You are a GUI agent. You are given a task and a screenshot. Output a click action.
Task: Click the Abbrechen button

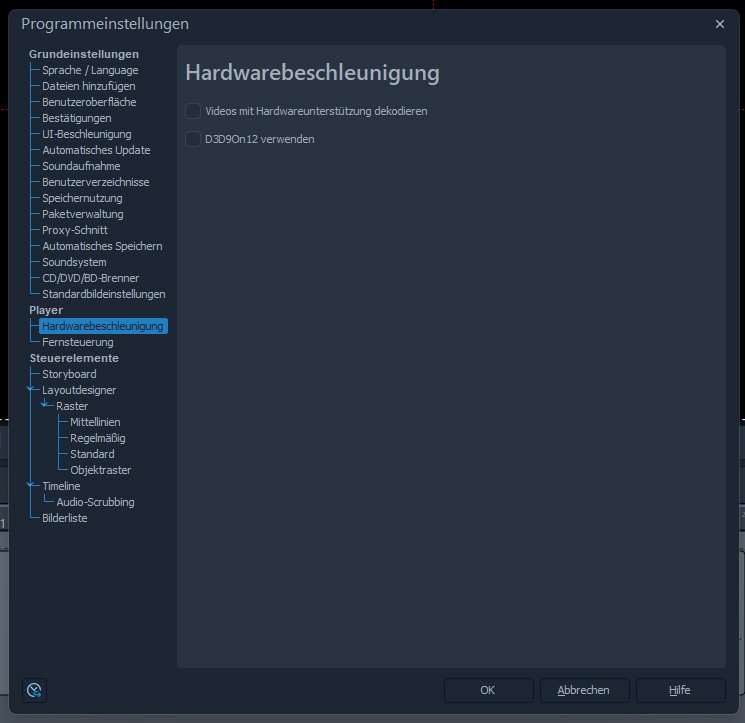[x=583, y=690]
